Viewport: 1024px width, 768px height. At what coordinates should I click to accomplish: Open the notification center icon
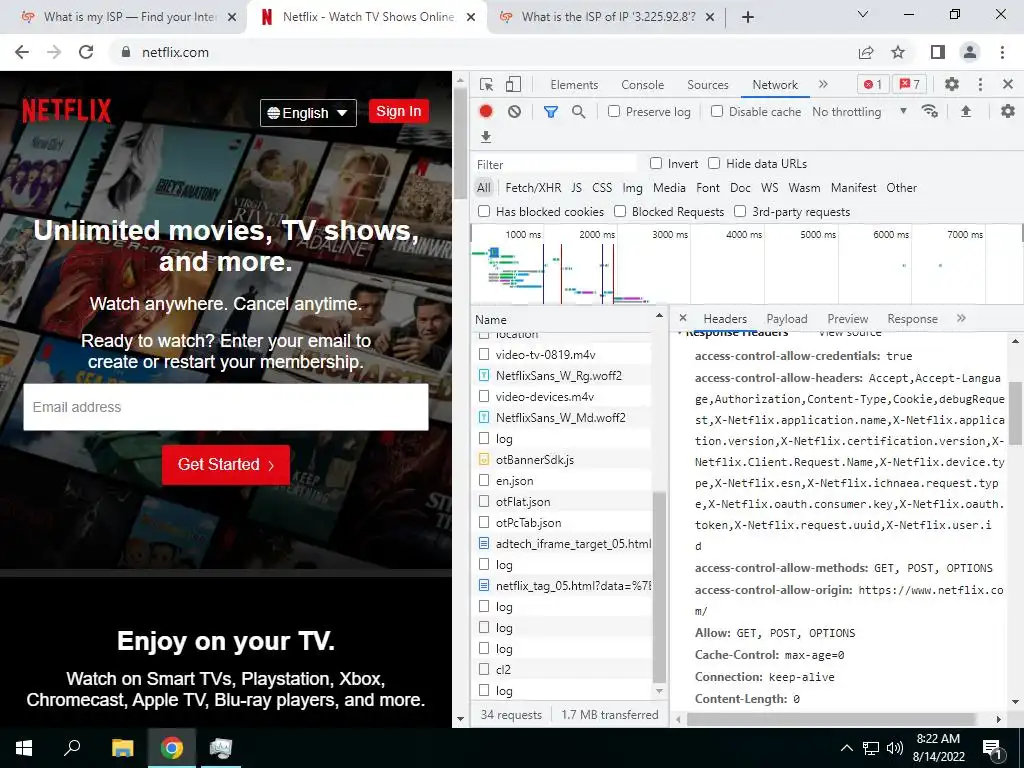[992, 749]
